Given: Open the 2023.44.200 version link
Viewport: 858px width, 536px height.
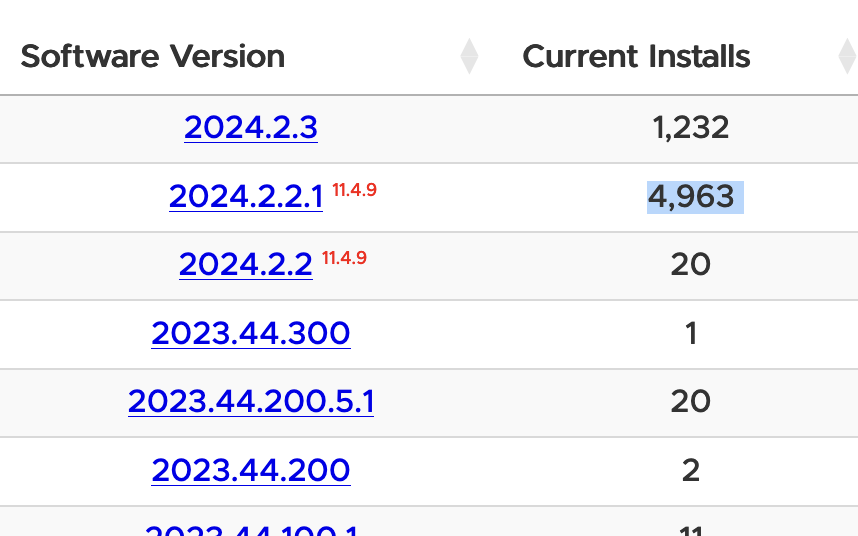Looking at the screenshot, I should point(251,470).
